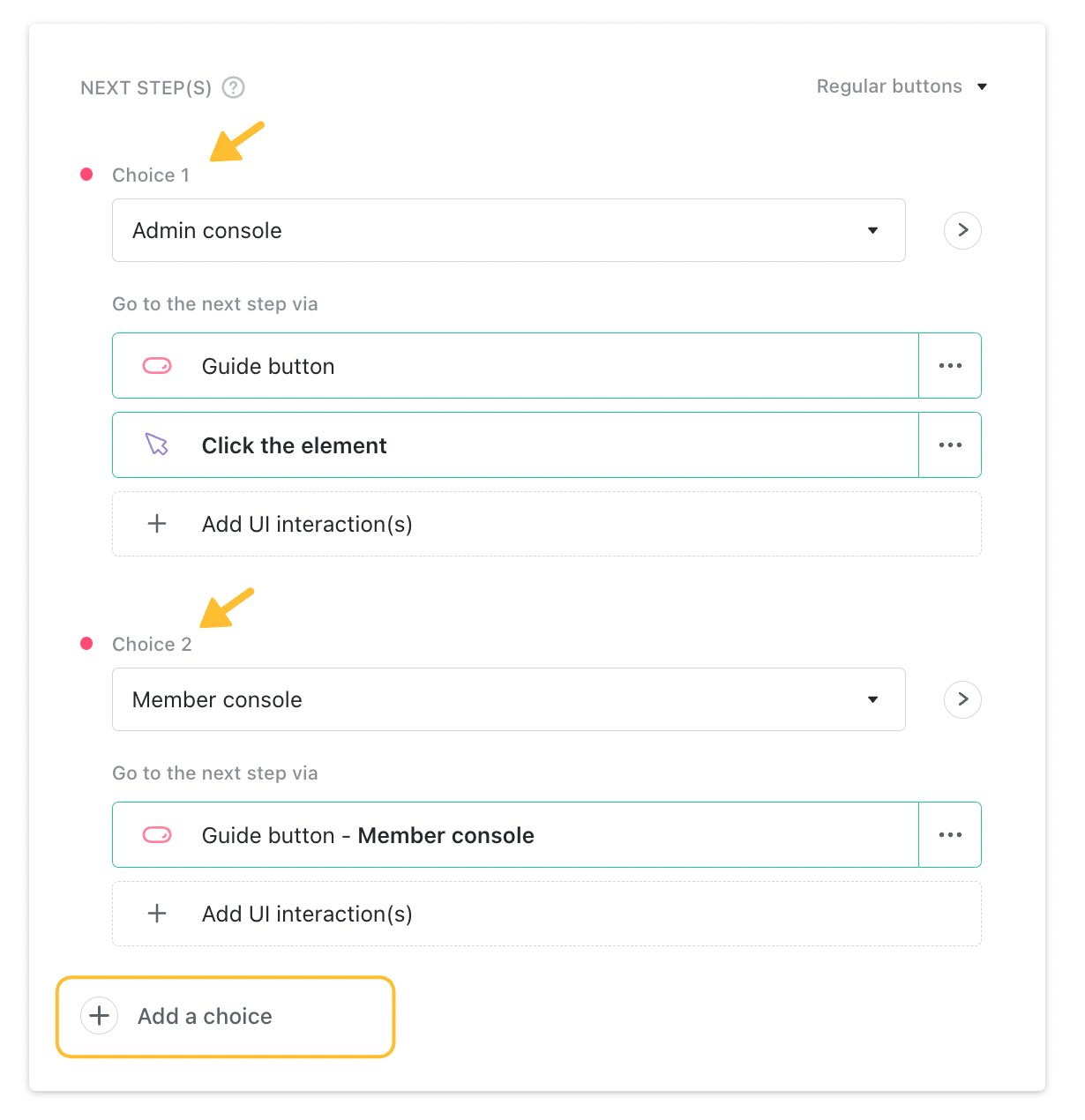
Task: Click the help icon next to NEXT STEP(S)
Action: (x=233, y=87)
